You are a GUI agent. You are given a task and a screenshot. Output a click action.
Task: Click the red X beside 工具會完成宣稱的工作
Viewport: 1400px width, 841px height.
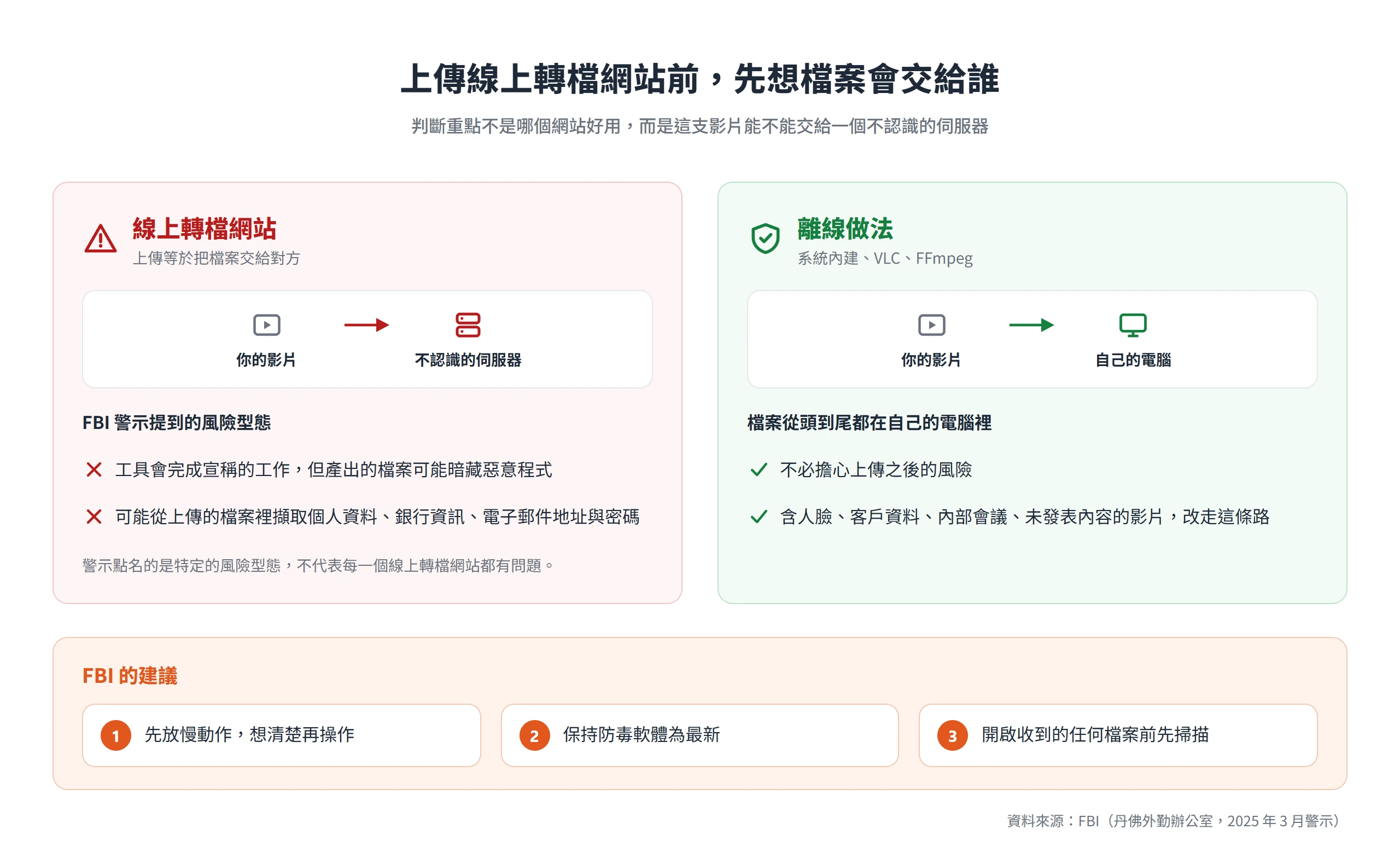point(94,469)
